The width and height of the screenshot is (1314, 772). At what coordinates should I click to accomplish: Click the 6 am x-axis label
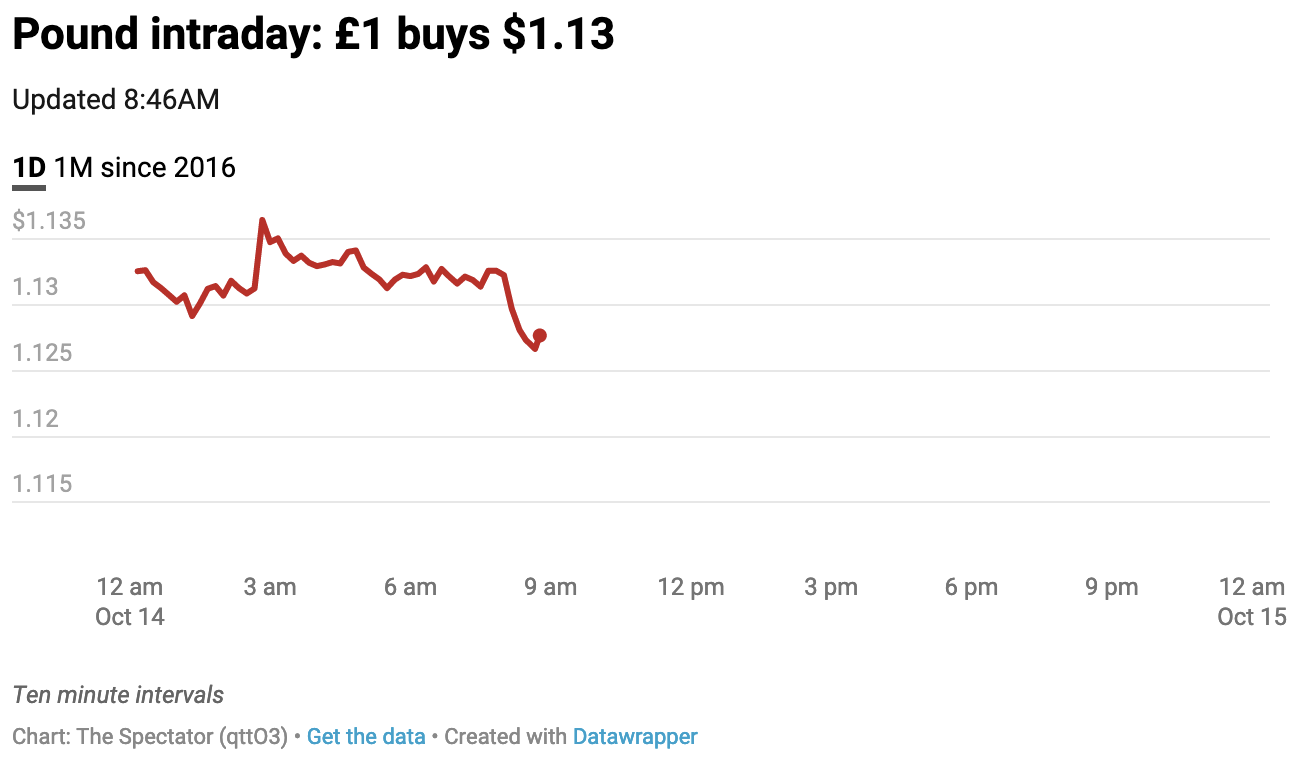coord(410,587)
